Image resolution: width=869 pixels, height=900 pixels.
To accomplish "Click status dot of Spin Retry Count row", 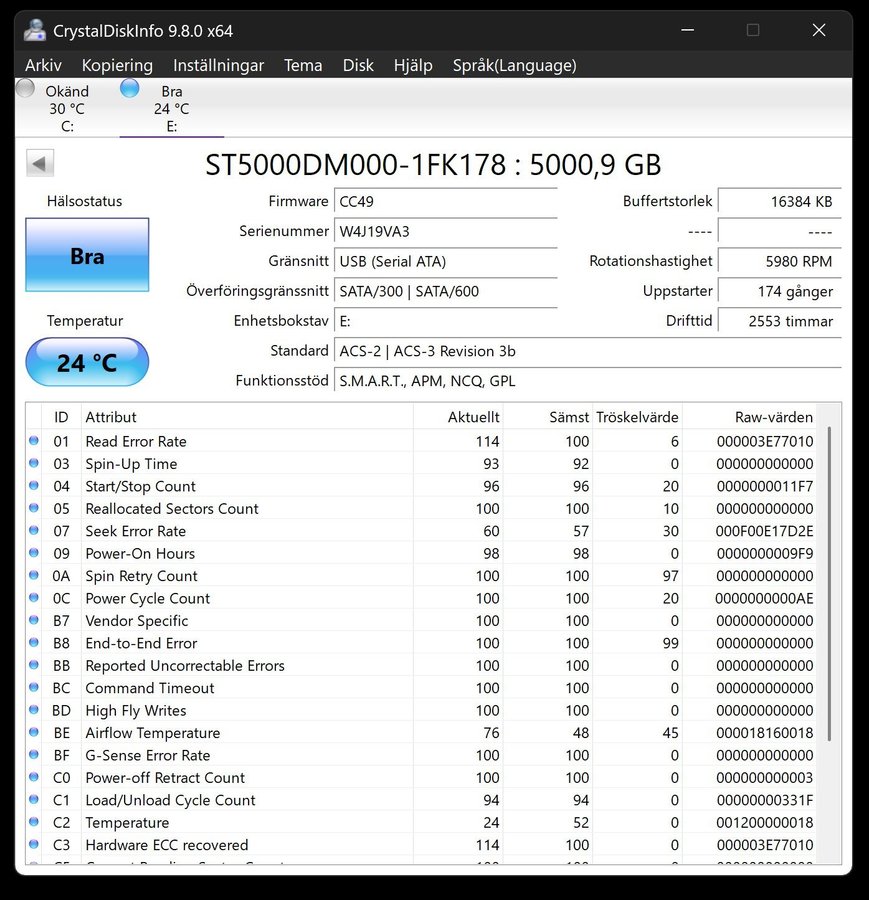I will click(34, 575).
